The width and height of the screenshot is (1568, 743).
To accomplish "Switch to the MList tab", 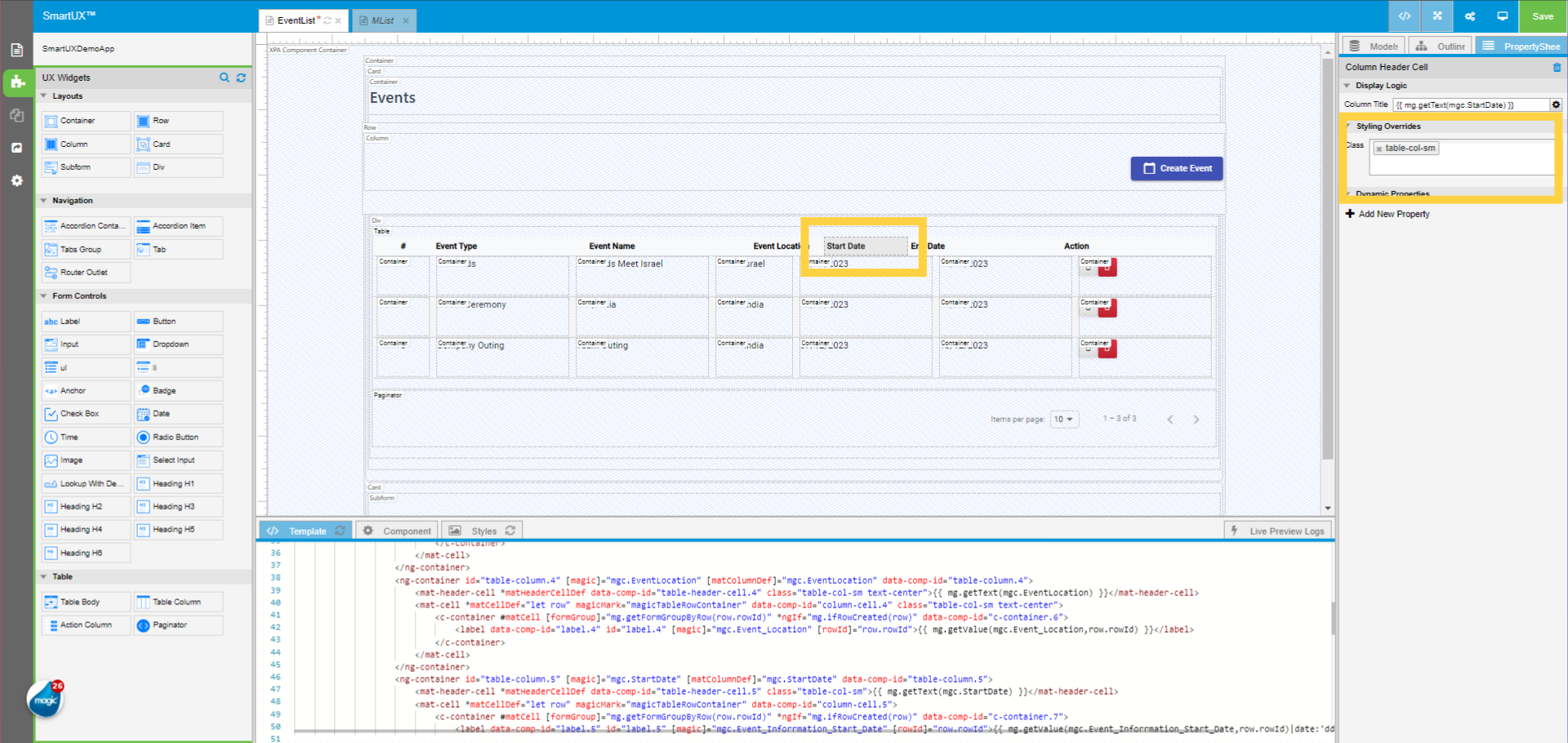I will coord(380,20).
